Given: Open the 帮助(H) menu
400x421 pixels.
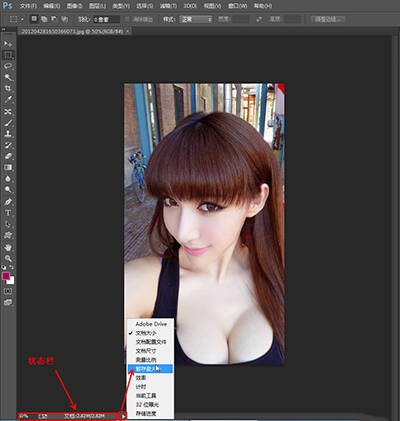Looking at the screenshot, I should [x=263, y=6].
